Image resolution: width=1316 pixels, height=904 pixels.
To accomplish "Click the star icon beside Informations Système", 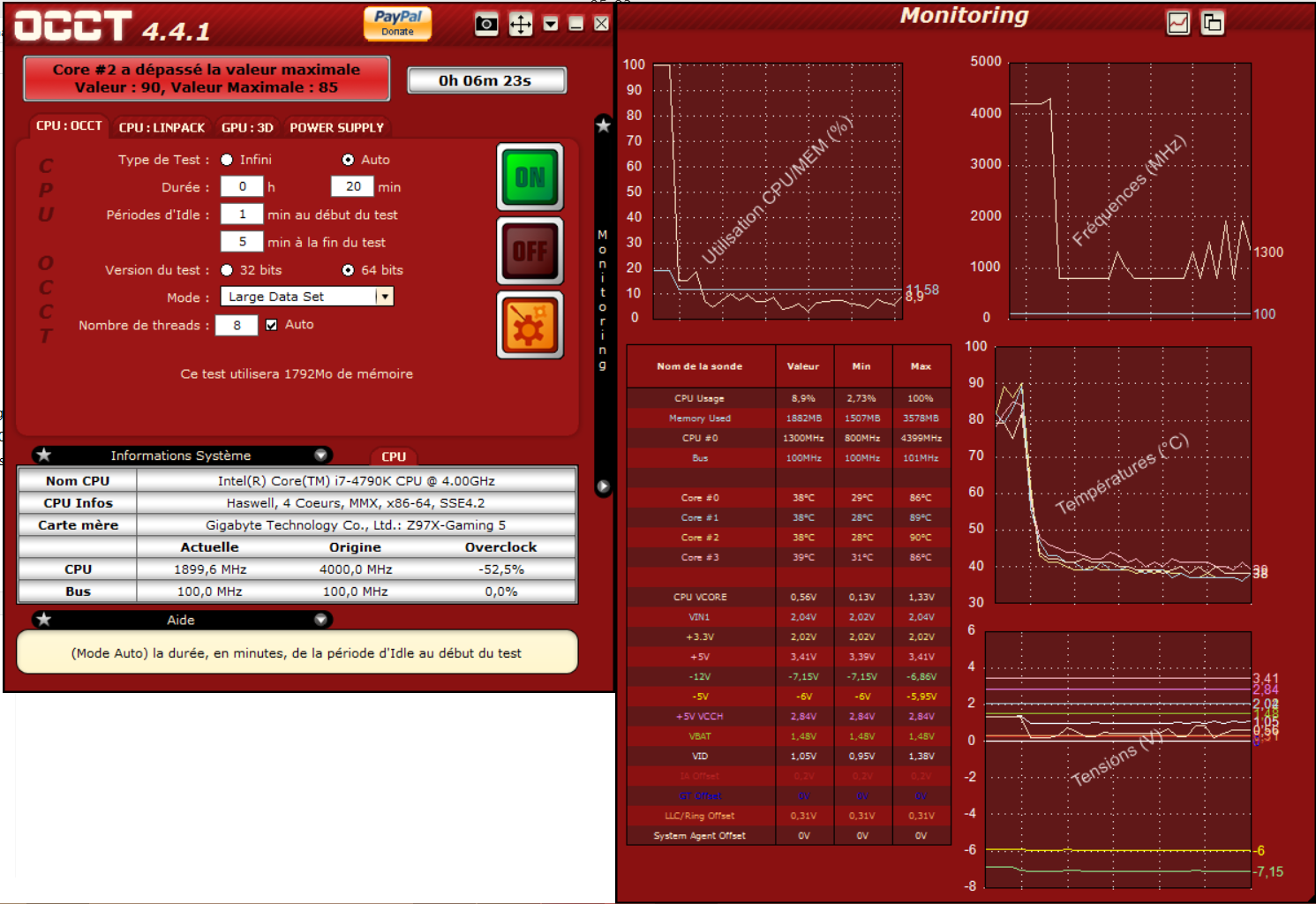I will (44, 456).
